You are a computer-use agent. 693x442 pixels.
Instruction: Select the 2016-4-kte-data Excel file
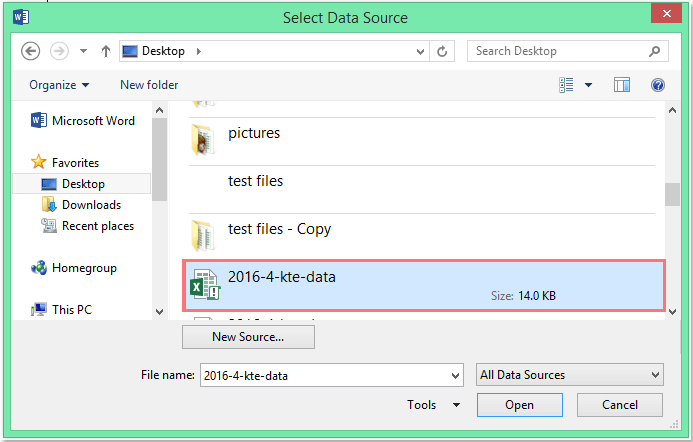(x=424, y=286)
